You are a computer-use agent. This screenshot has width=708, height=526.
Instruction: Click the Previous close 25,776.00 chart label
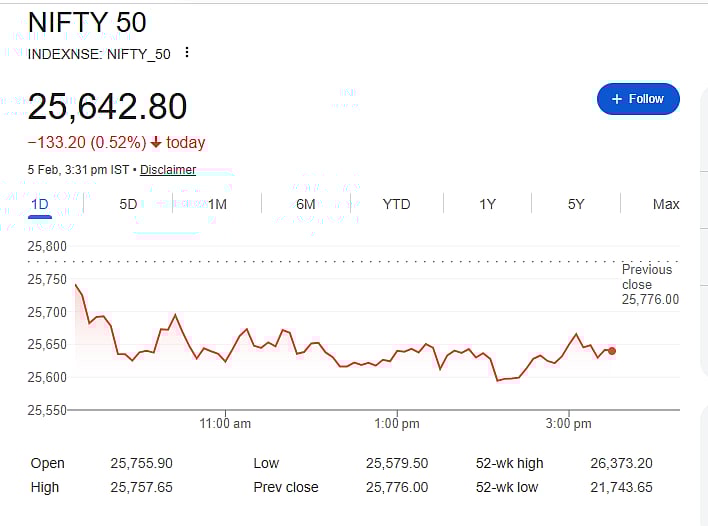click(x=650, y=284)
